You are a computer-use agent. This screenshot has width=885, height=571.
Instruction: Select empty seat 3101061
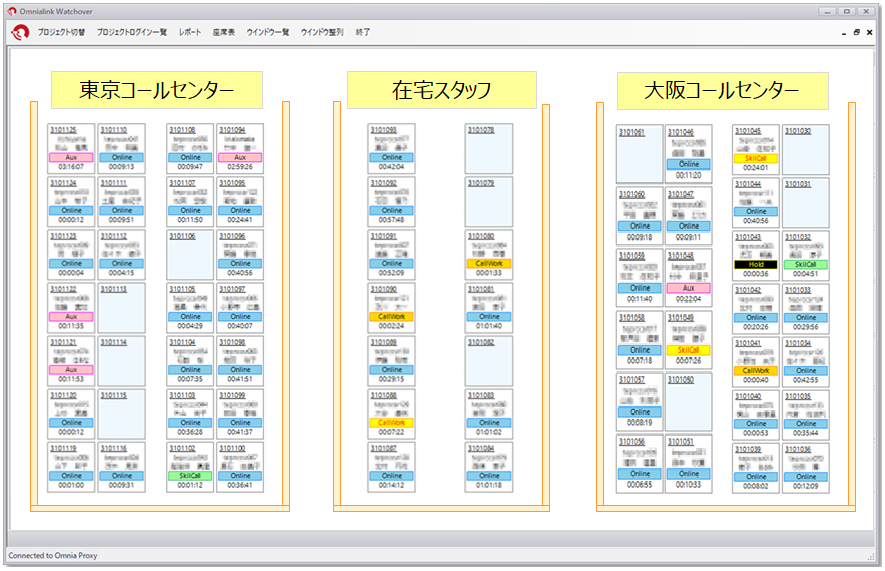[639, 154]
